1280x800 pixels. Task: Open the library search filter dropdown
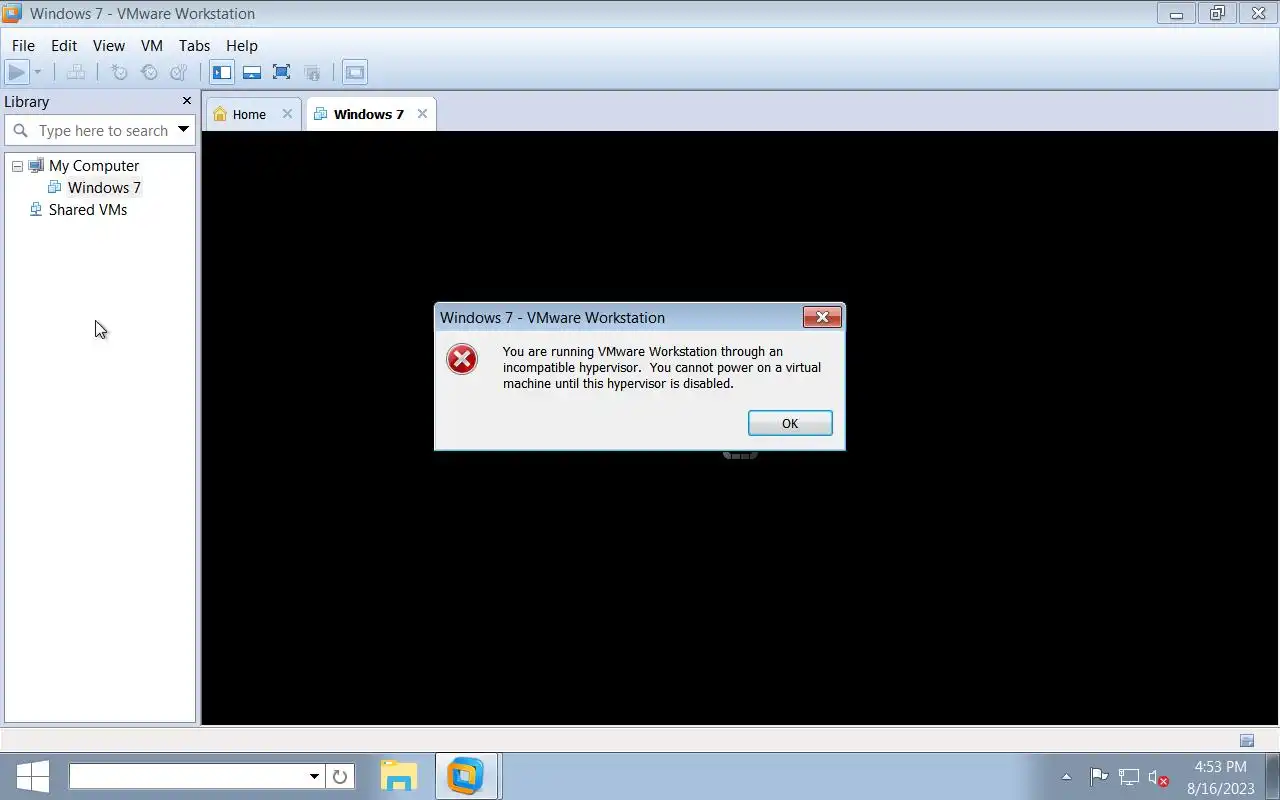[x=183, y=130]
